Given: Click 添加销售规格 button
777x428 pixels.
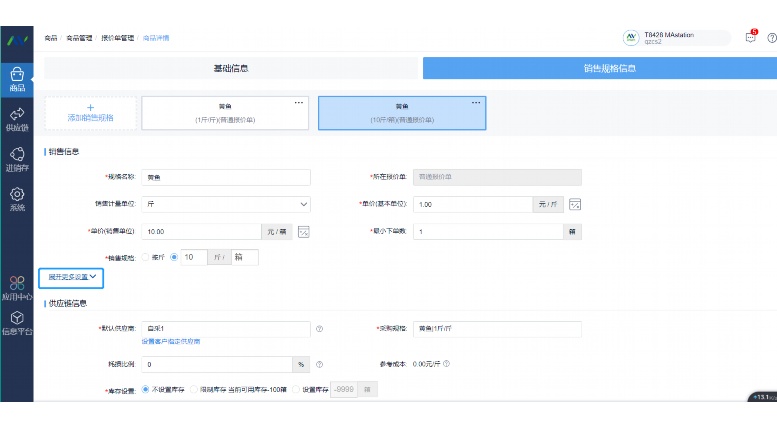Looking at the screenshot, I should click(90, 113).
